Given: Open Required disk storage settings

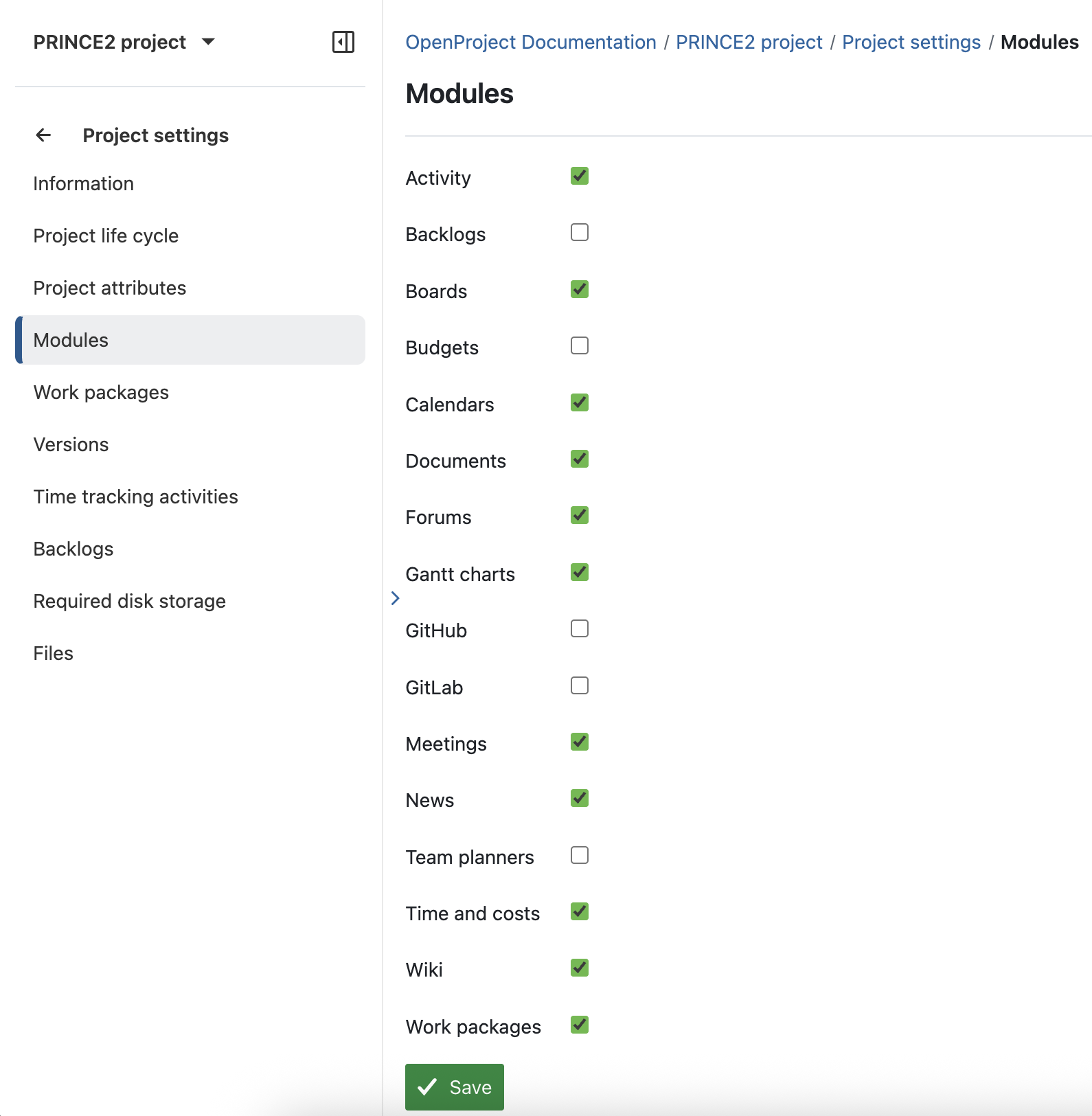Looking at the screenshot, I should 129,601.
